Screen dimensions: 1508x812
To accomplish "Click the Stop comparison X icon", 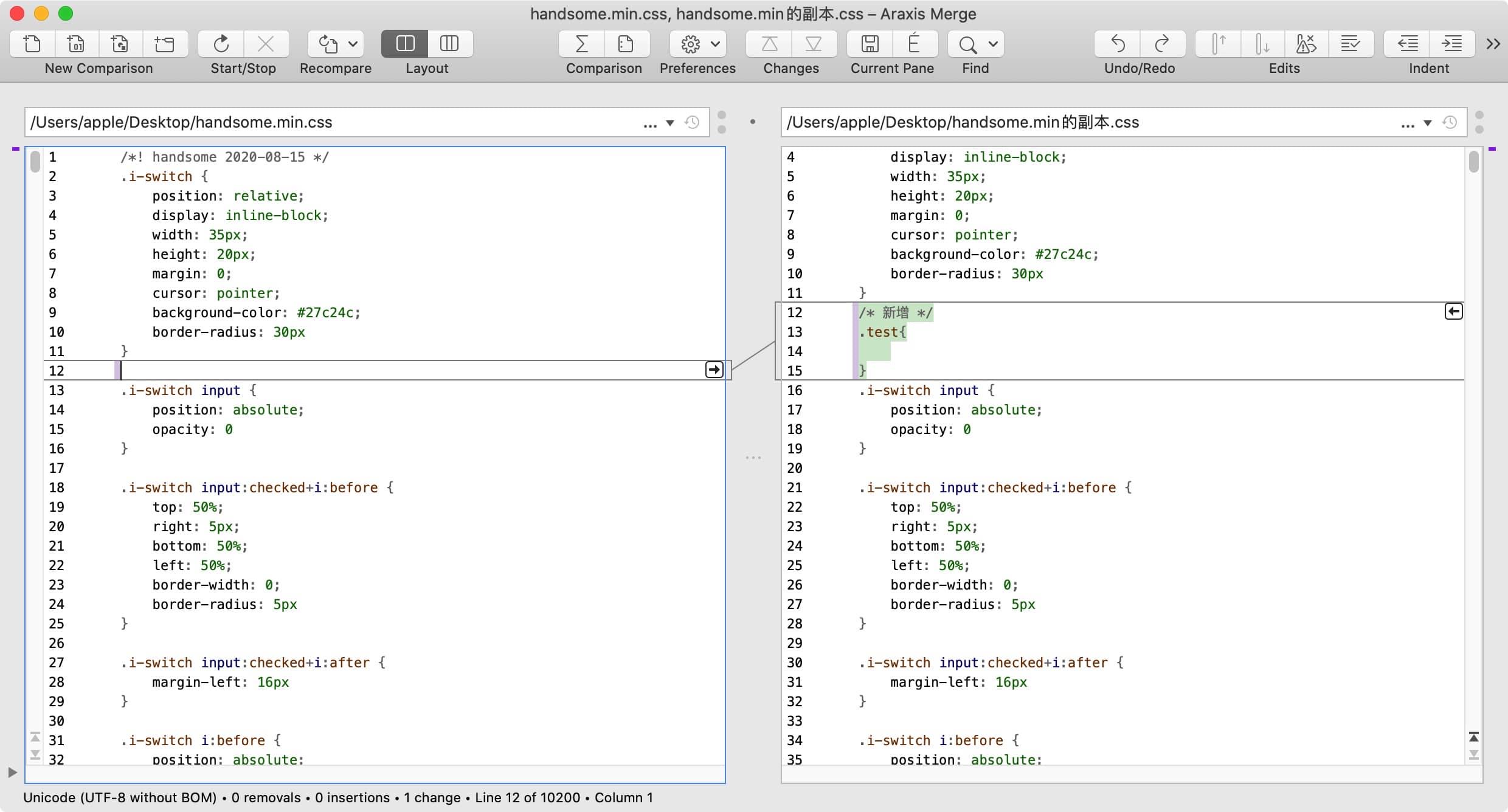I will point(266,44).
